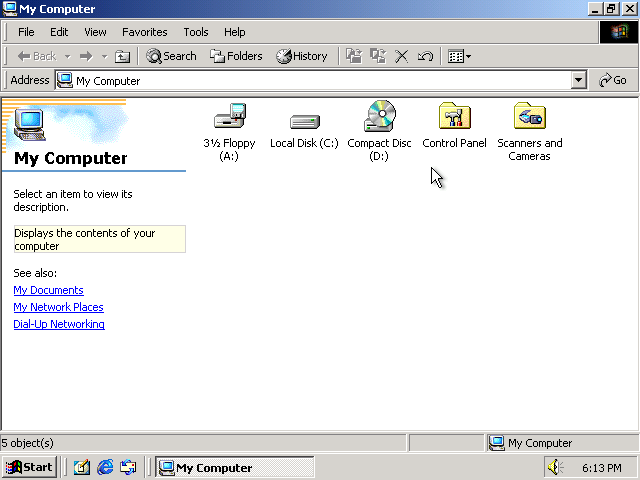Launch Internet Explorer from quick launch
The image size is (640, 480).
click(x=105, y=467)
